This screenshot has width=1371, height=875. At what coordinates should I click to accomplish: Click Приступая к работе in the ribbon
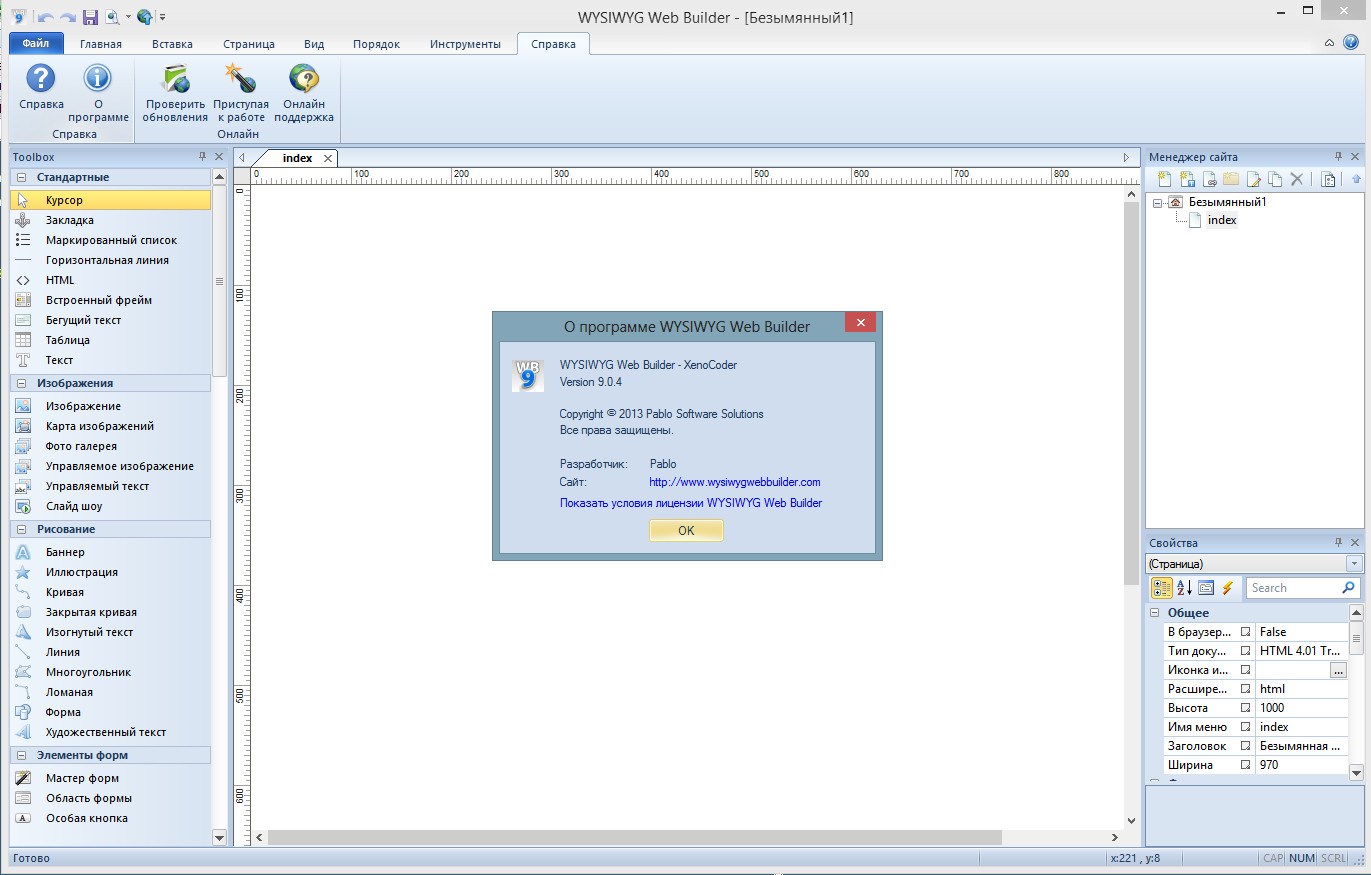point(241,93)
